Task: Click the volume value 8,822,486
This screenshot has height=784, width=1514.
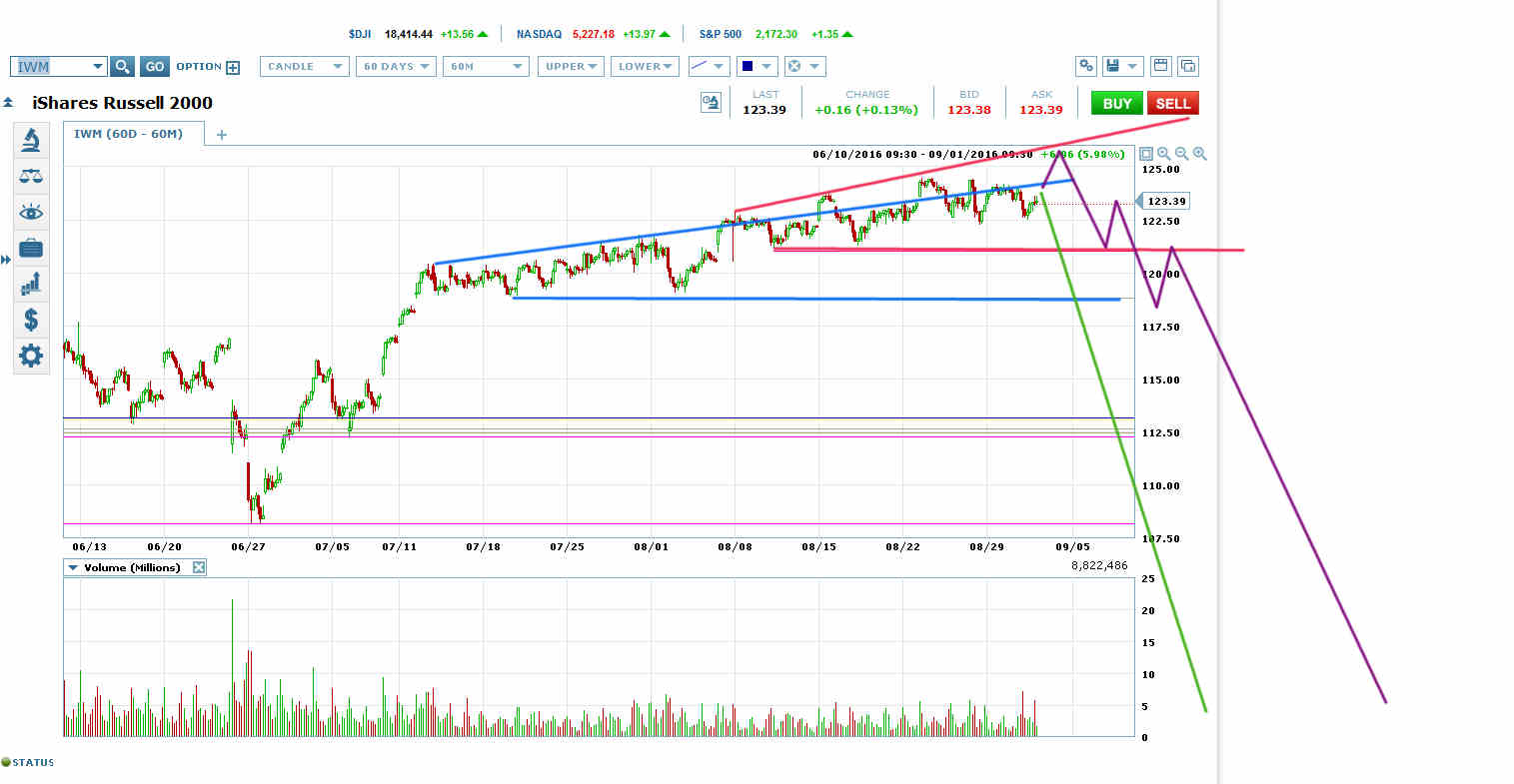Action: coord(1099,565)
